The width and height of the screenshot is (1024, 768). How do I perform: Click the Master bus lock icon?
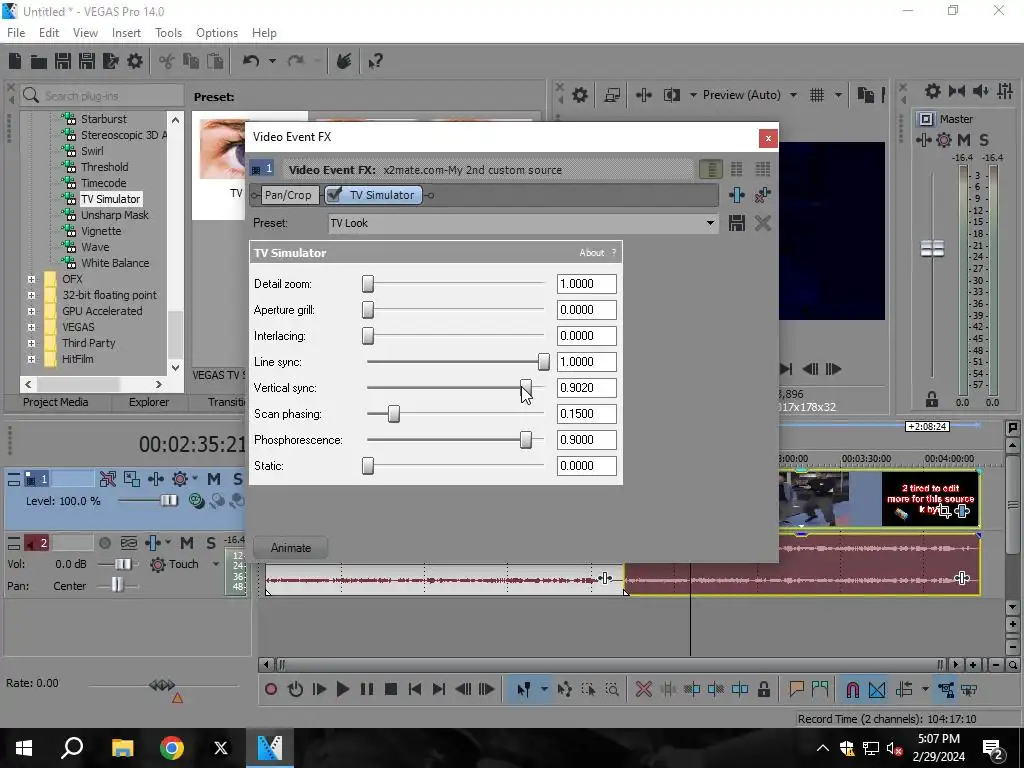[x=932, y=399]
